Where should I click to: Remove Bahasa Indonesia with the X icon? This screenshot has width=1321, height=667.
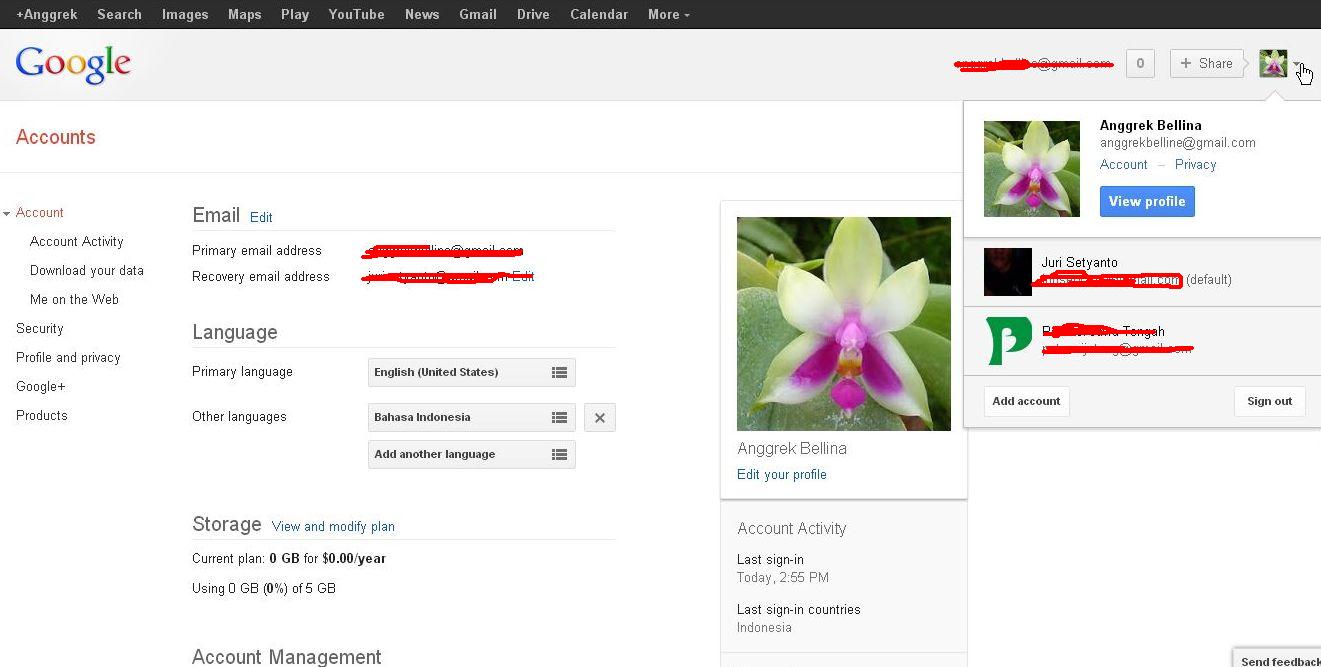(599, 417)
